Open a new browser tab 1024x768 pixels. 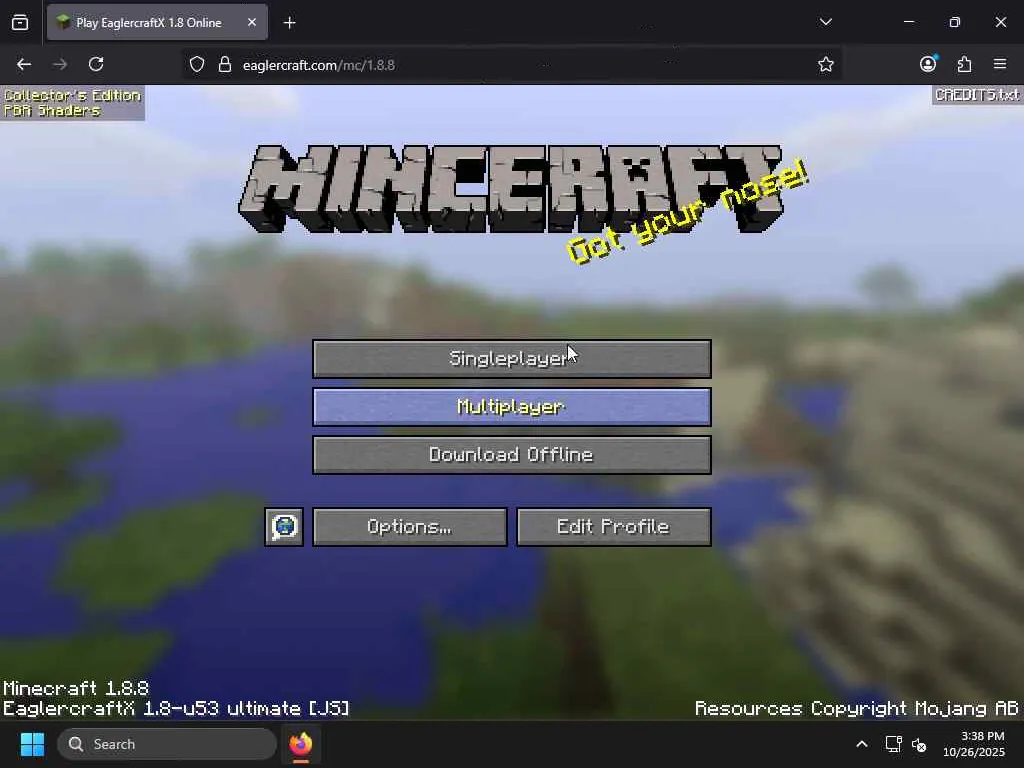click(289, 23)
